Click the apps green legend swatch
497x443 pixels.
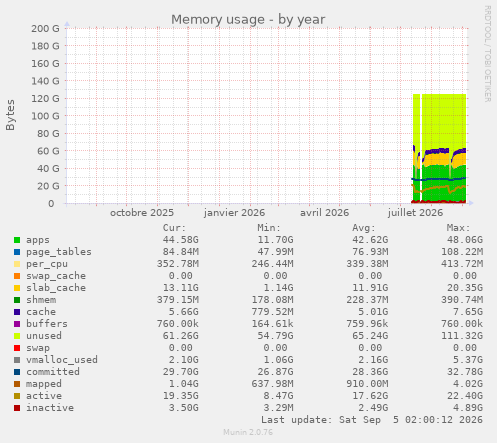tap(17, 240)
